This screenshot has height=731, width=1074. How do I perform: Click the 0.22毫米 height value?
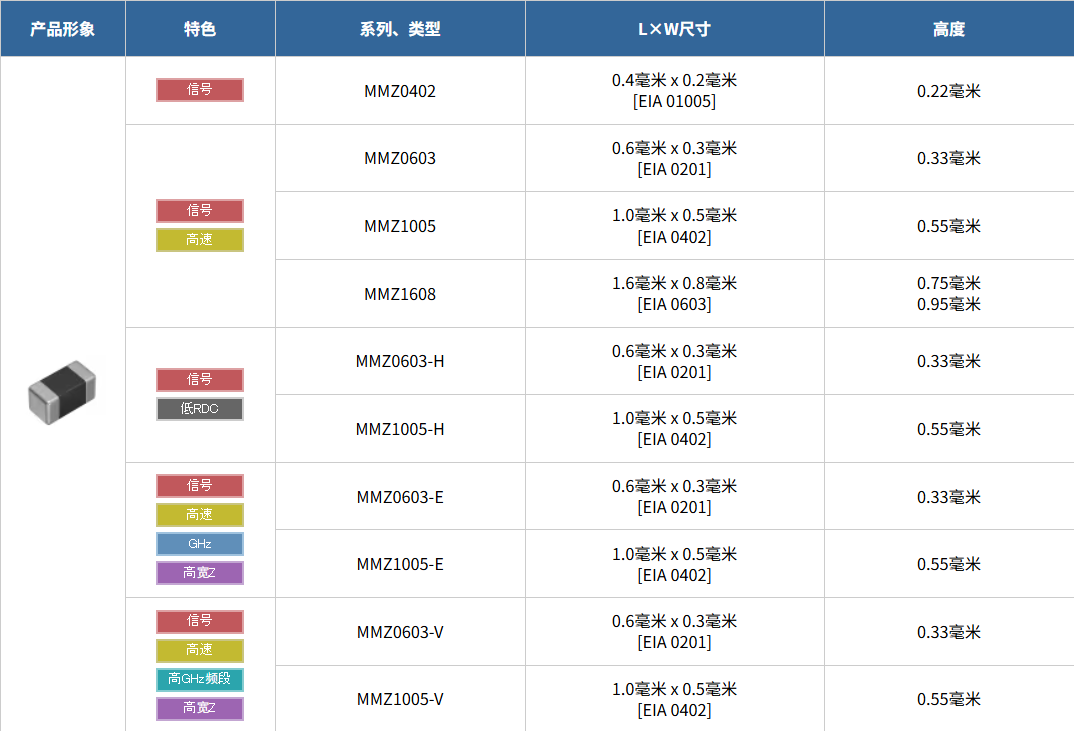click(x=949, y=91)
